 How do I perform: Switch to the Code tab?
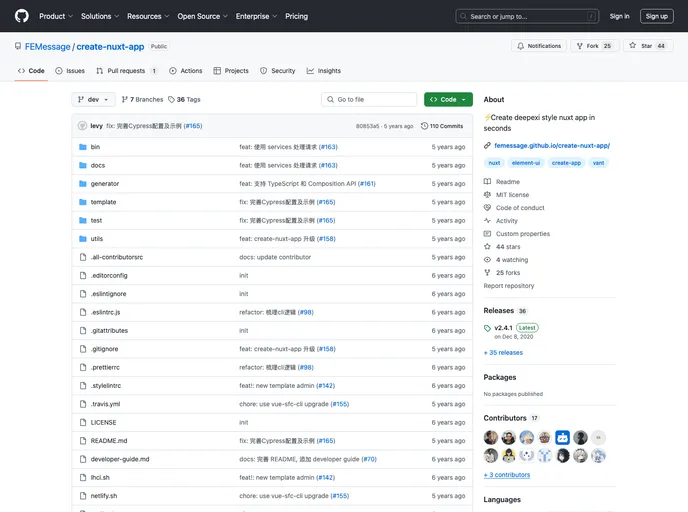31,71
